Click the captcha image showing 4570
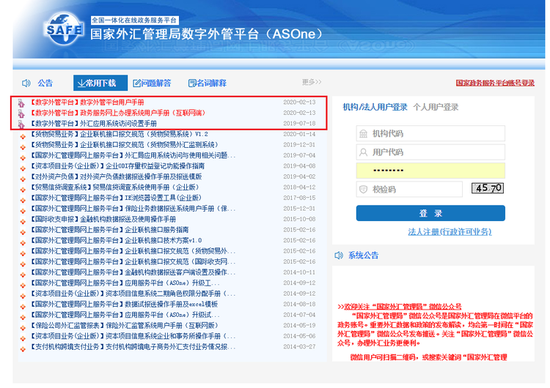 (x=488, y=188)
